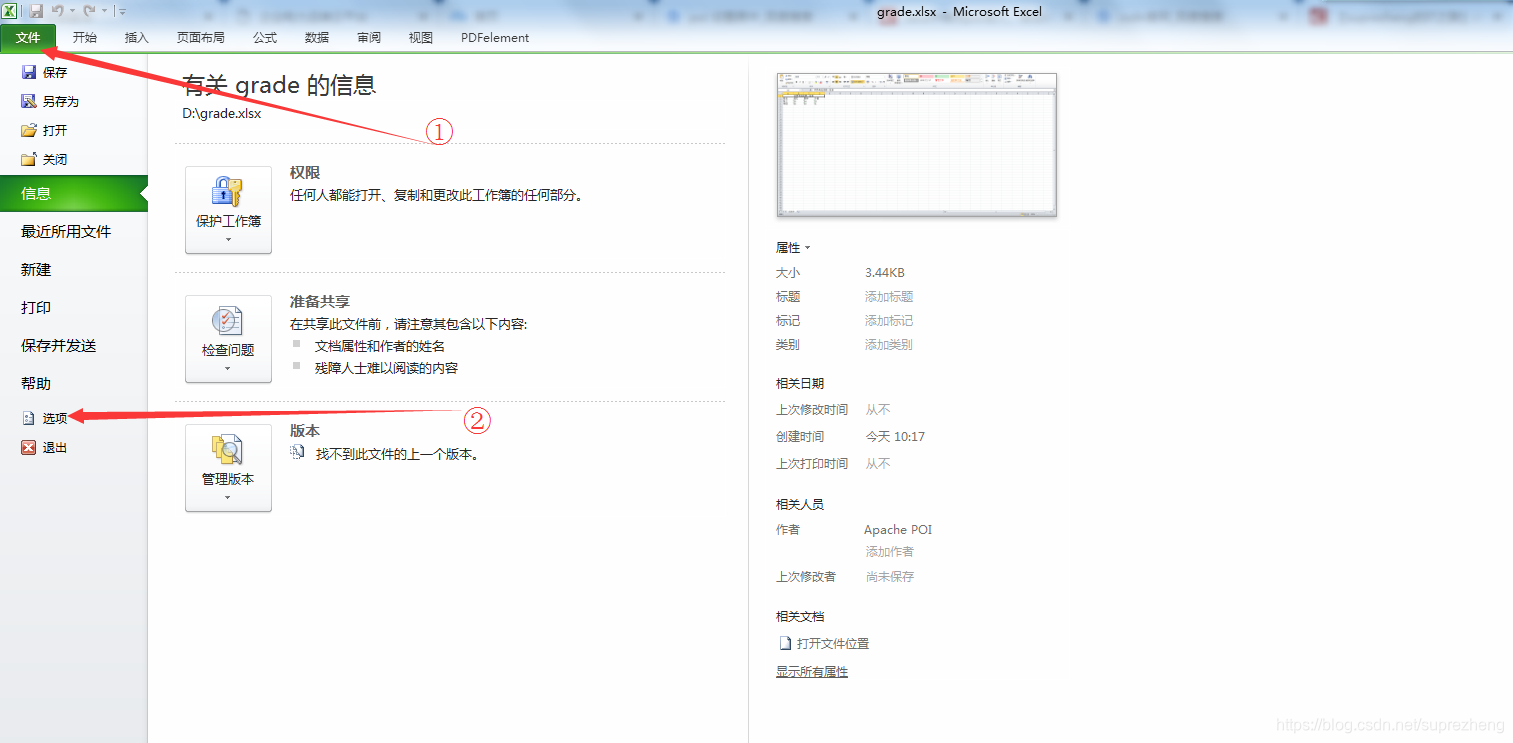Click the 打开文件位置 link

pyautogui.click(x=833, y=644)
